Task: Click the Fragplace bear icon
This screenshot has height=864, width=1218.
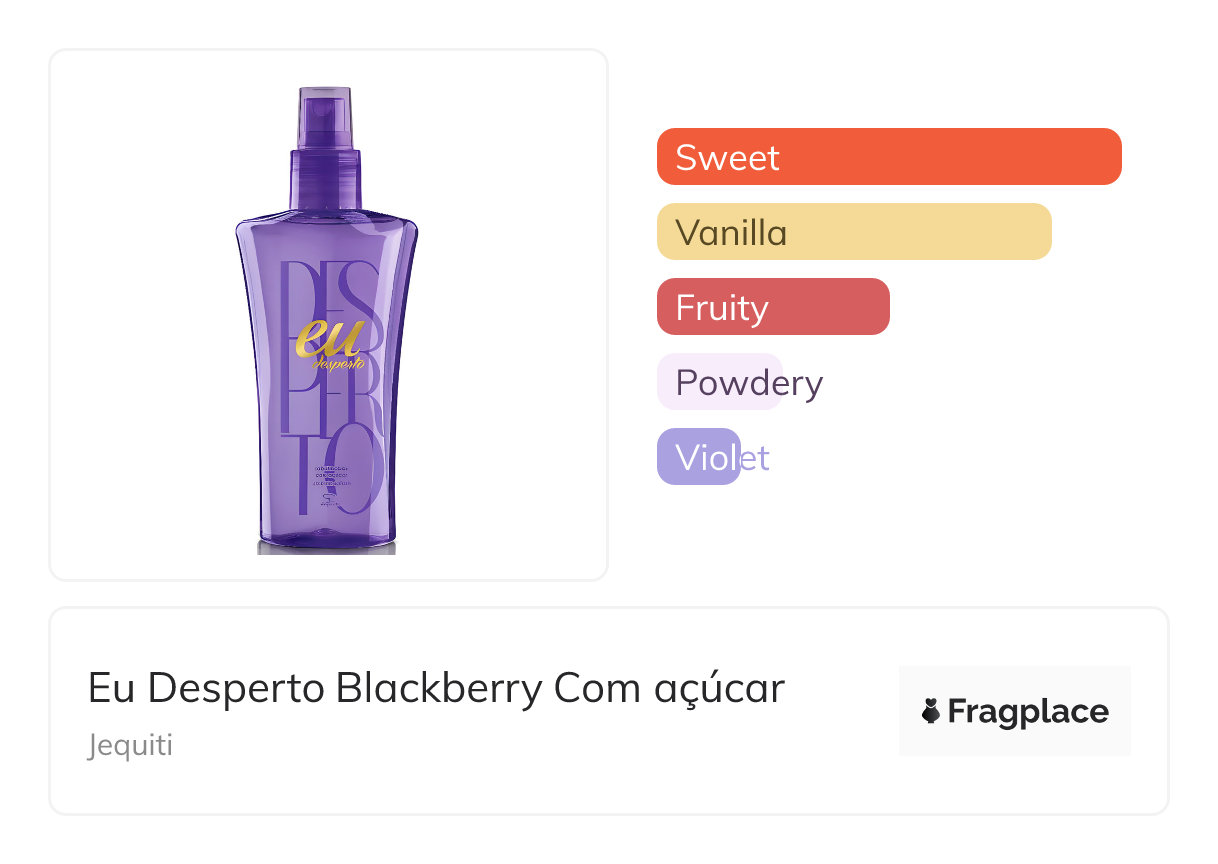Action: (x=931, y=712)
